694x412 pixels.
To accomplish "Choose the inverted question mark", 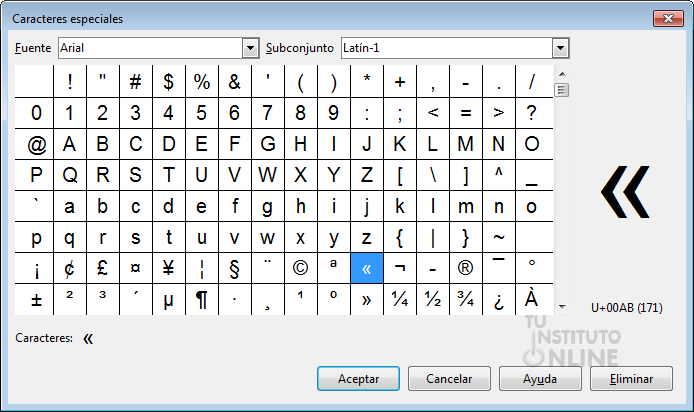I will pos(498,300).
